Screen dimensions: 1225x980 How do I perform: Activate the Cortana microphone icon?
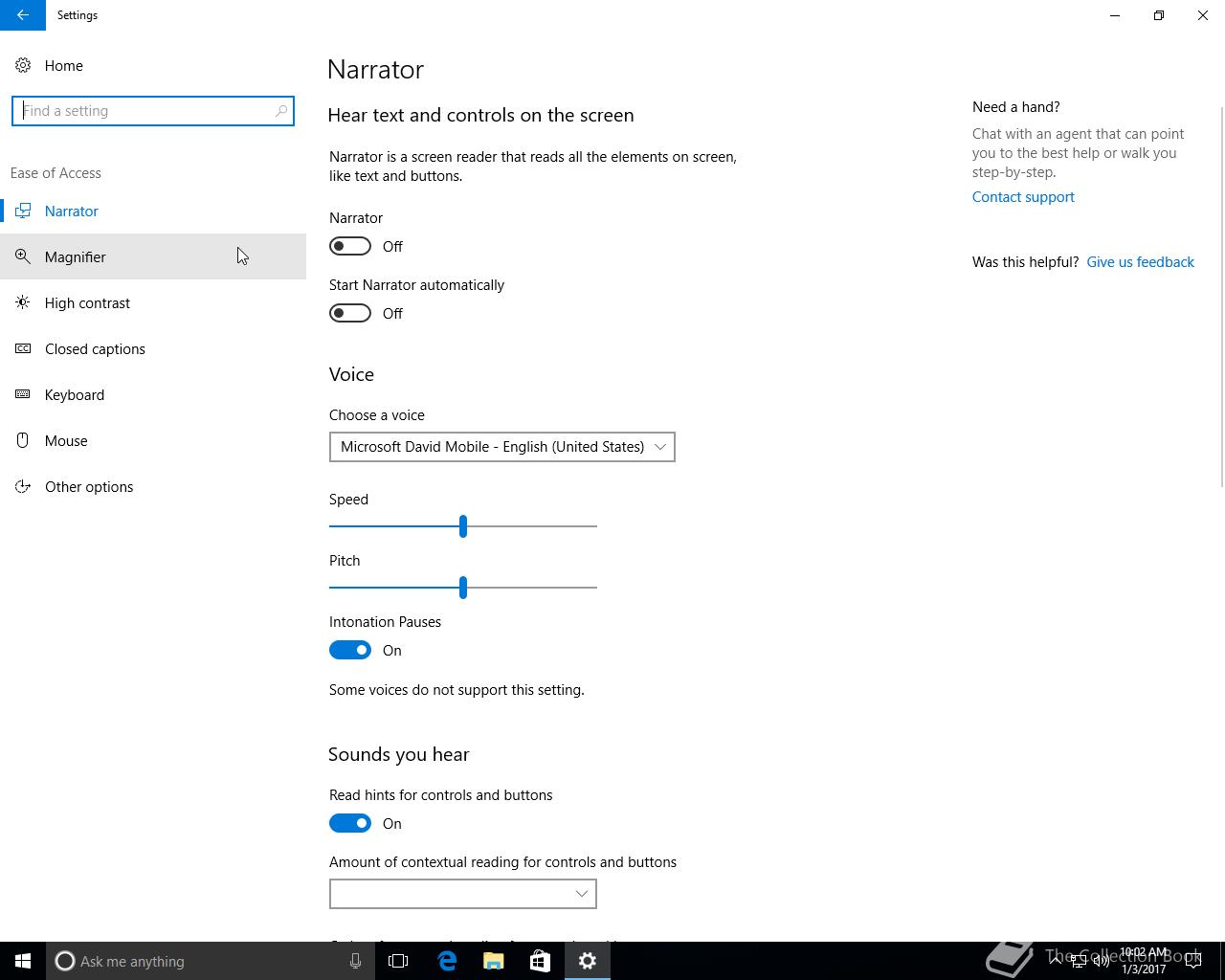pyautogui.click(x=355, y=961)
